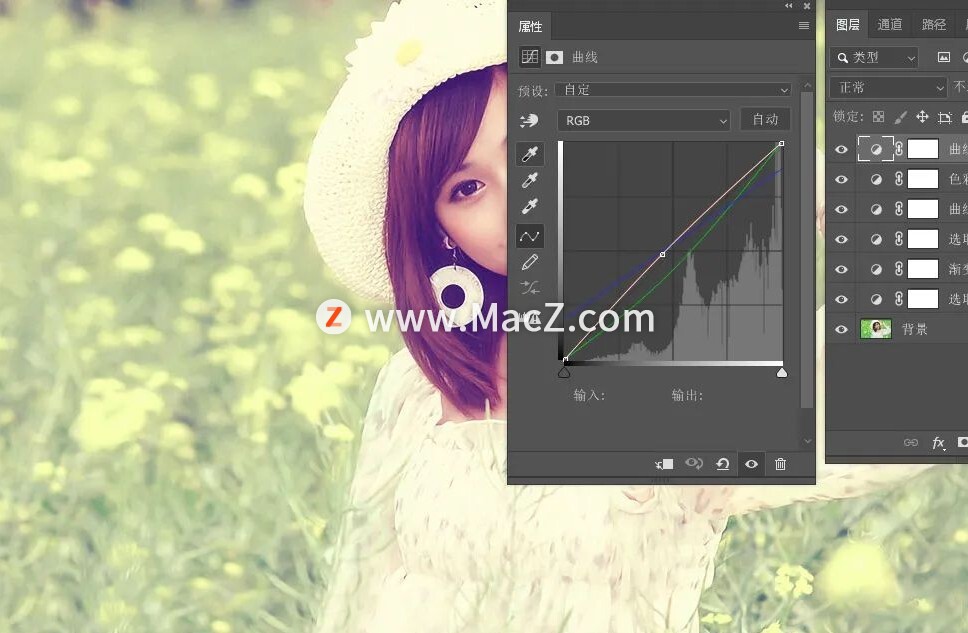Choose the edit points curve tool
Screen dimensions: 968x633
[x=530, y=236]
